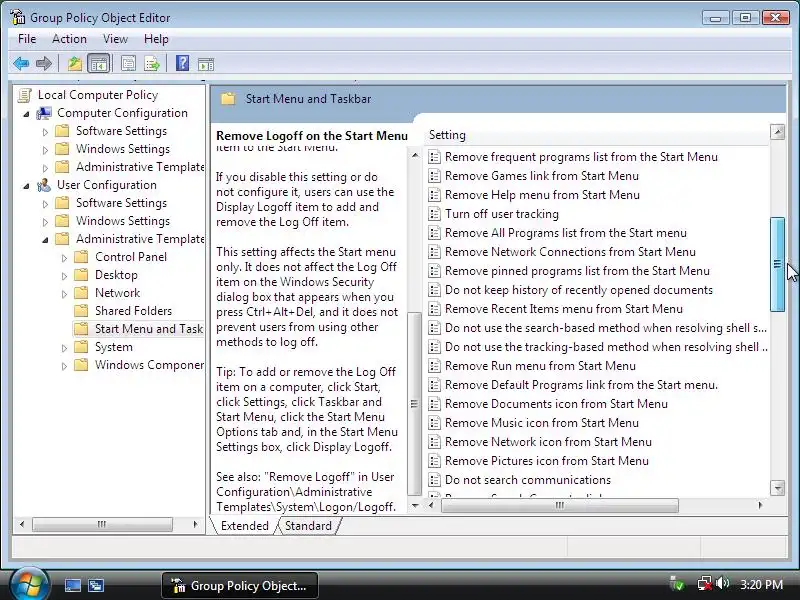Open the volume speaker tray icon
The height and width of the screenshot is (600, 800).
coord(722,583)
